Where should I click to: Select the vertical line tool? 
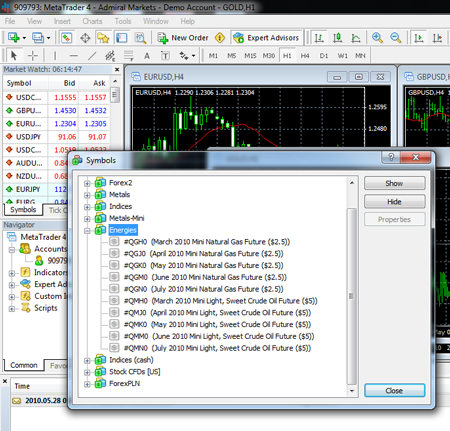pos(55,55)
